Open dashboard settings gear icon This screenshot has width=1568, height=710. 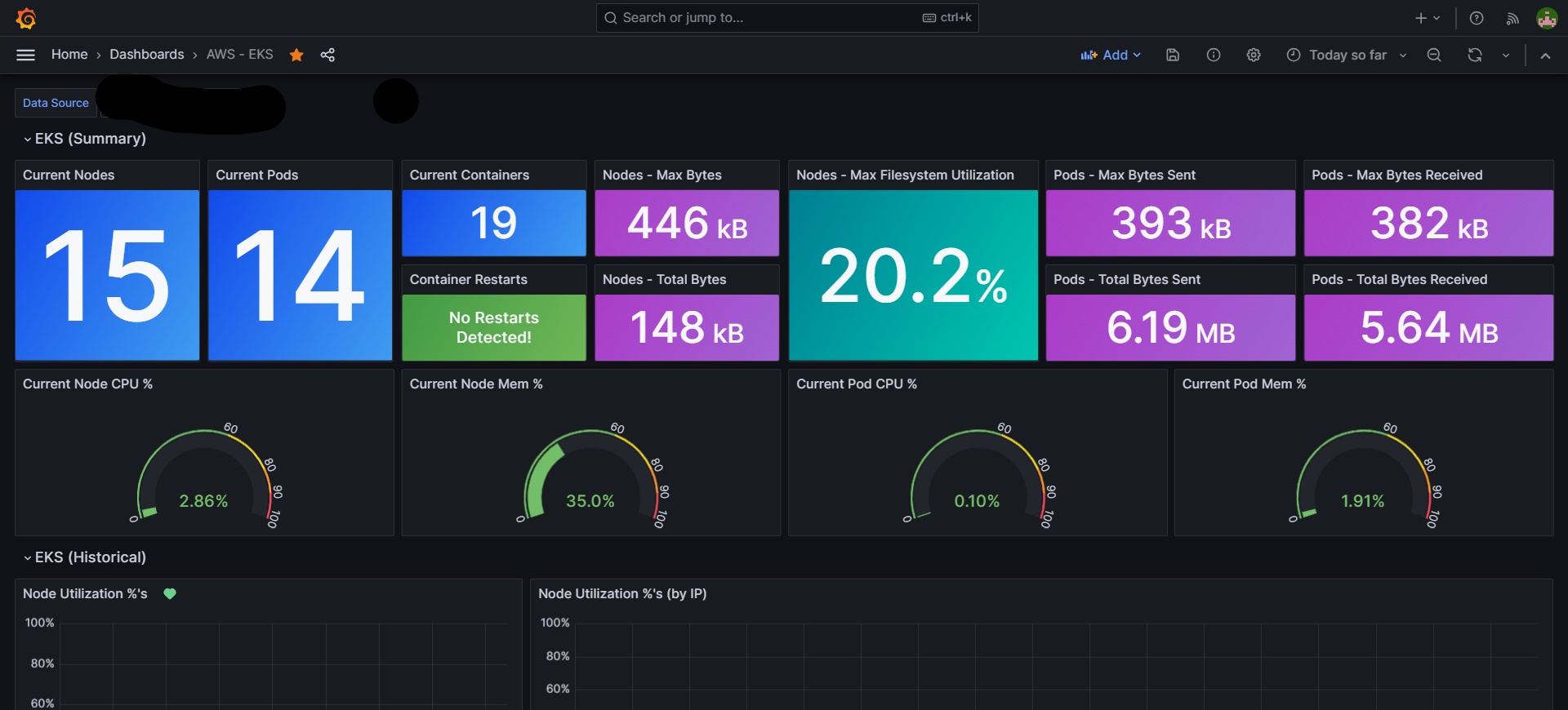pos(1254,55)
